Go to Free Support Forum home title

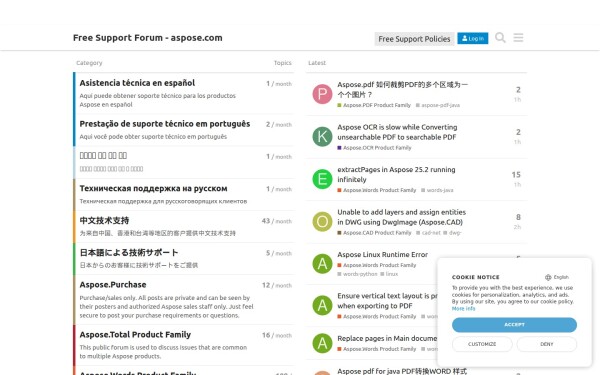148,38
